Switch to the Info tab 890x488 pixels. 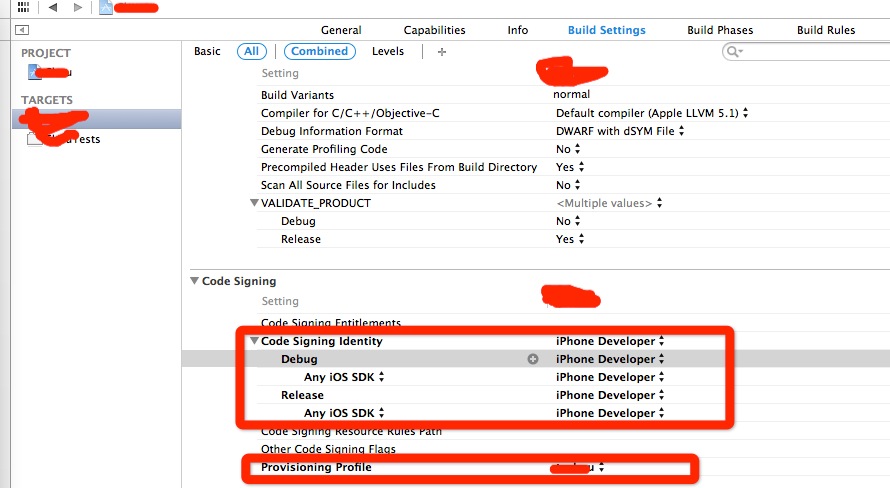pyautogui.click(x=518, y=30)
